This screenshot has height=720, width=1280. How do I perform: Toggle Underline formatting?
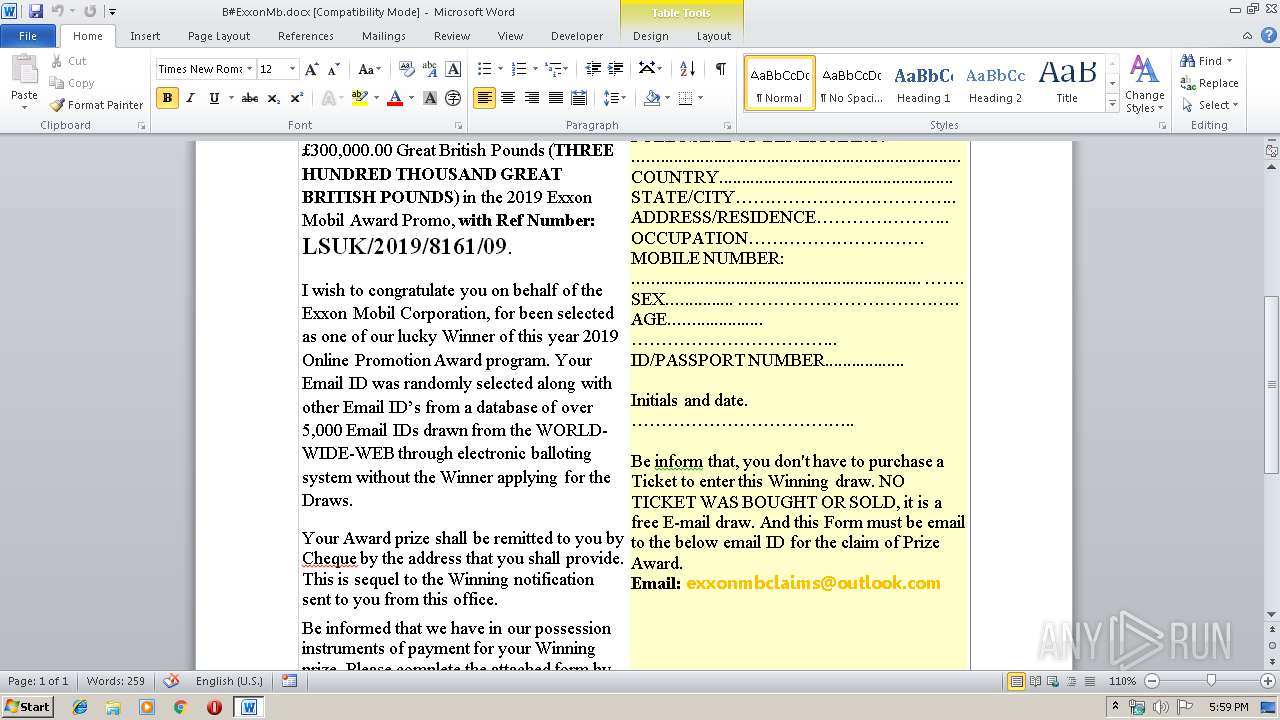(x=214, y=98)
